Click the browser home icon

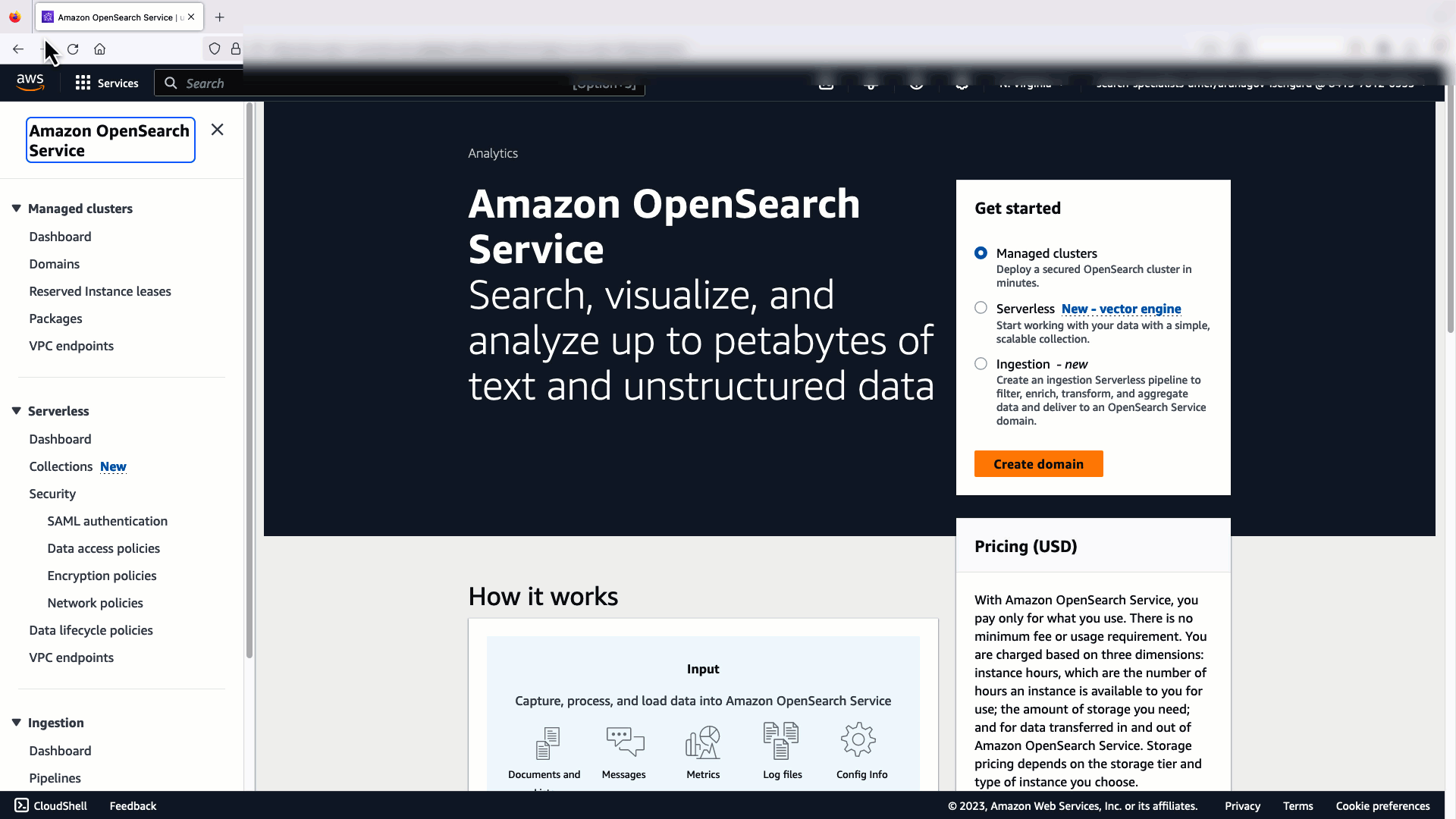click(x=99, y=49)
